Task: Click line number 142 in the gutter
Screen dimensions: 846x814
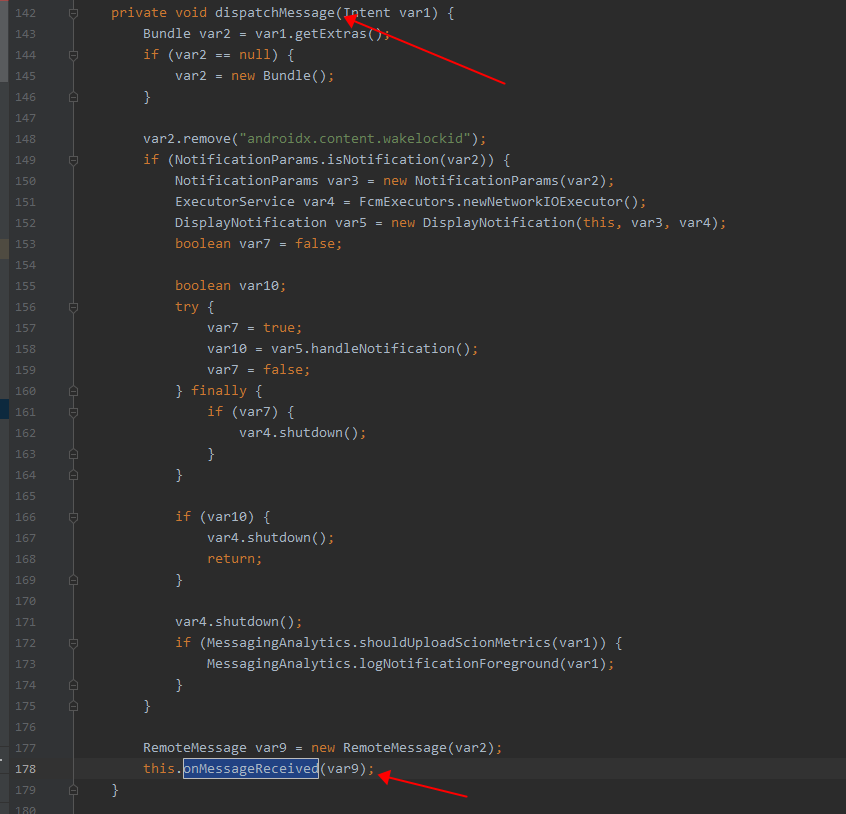Action: (25, 13)
